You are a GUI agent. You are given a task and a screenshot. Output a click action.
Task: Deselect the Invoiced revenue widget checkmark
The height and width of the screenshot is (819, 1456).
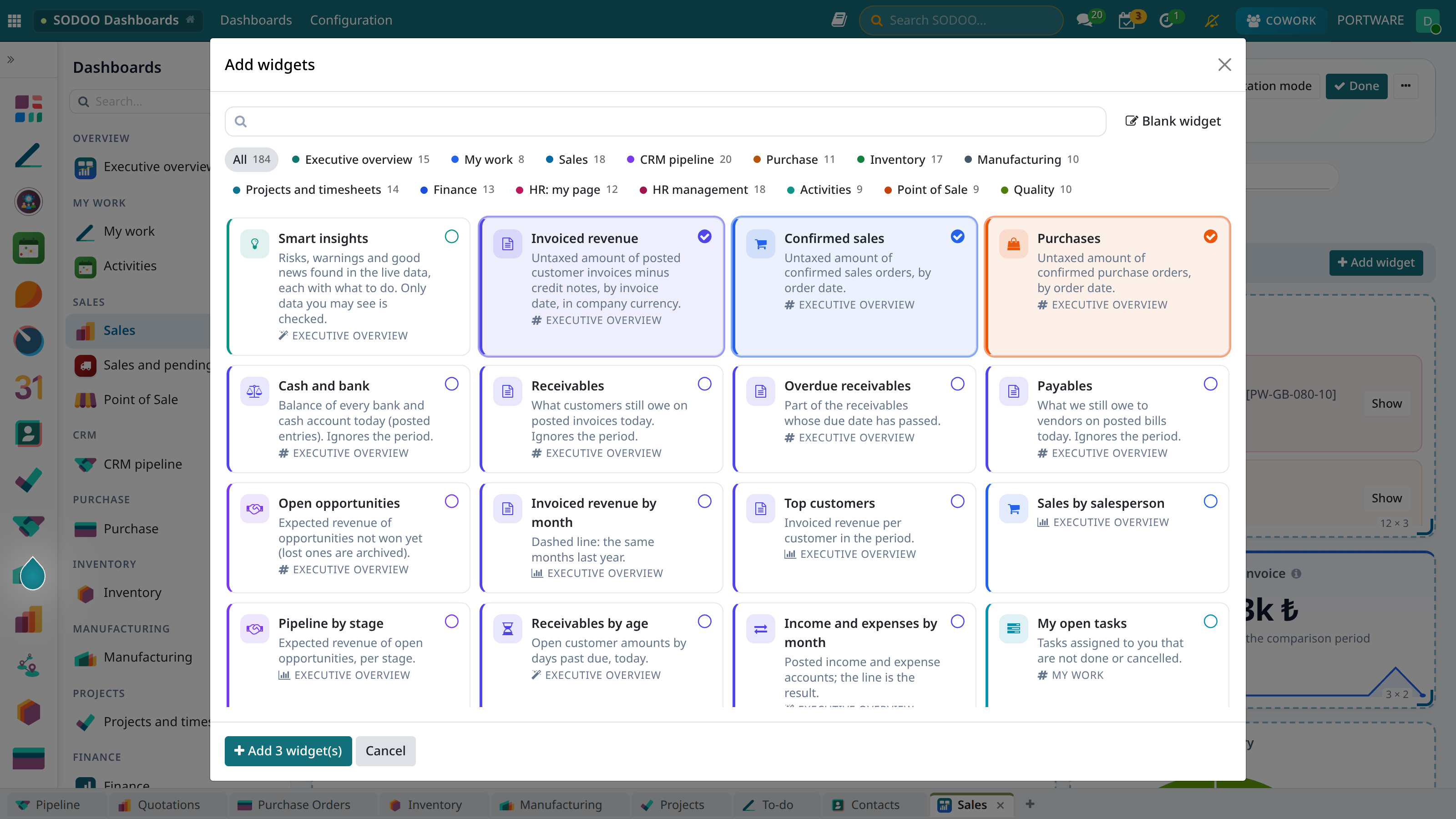pos(704,236)
